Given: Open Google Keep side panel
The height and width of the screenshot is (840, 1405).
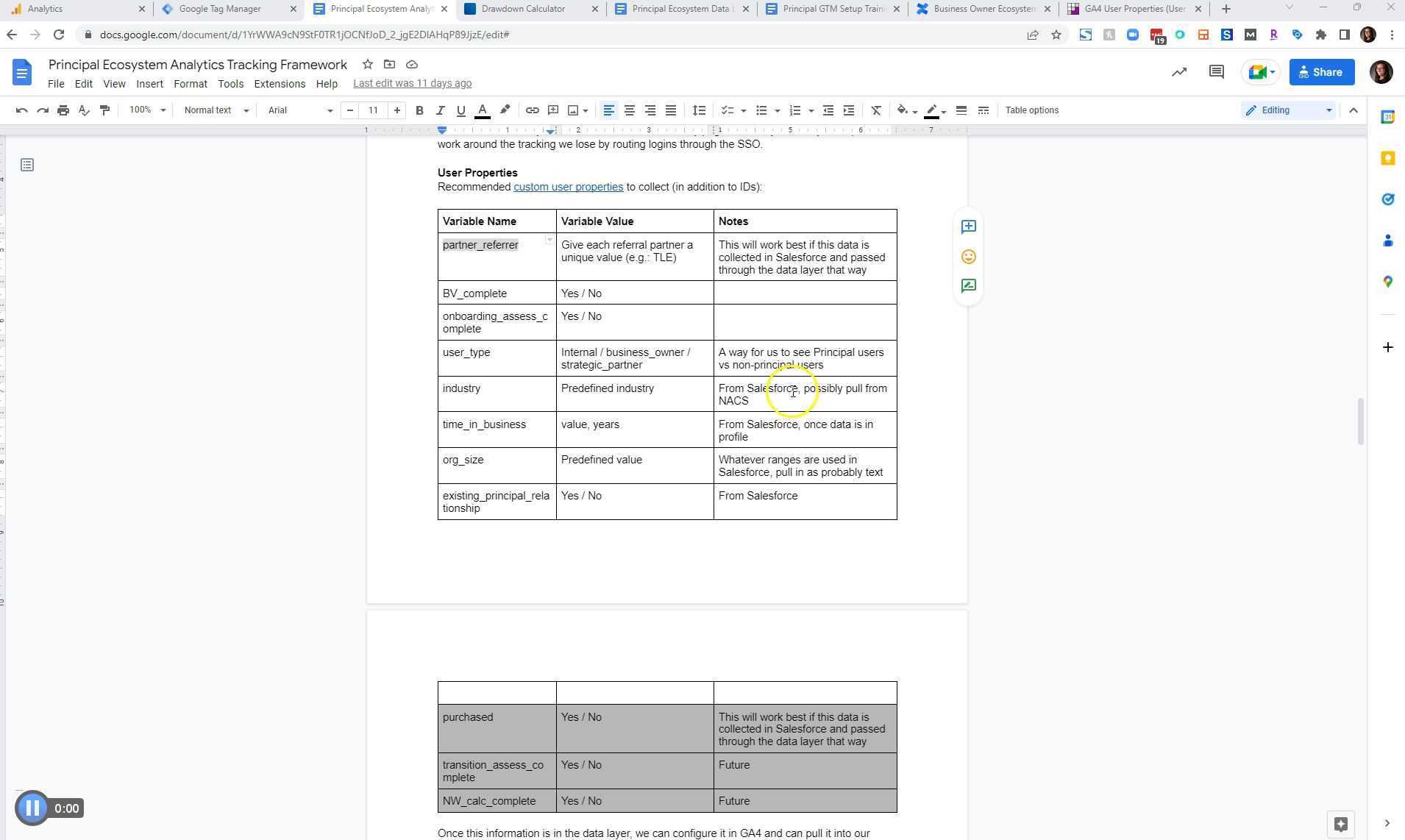Looking at the screenshot, I should pos(1389,159).
